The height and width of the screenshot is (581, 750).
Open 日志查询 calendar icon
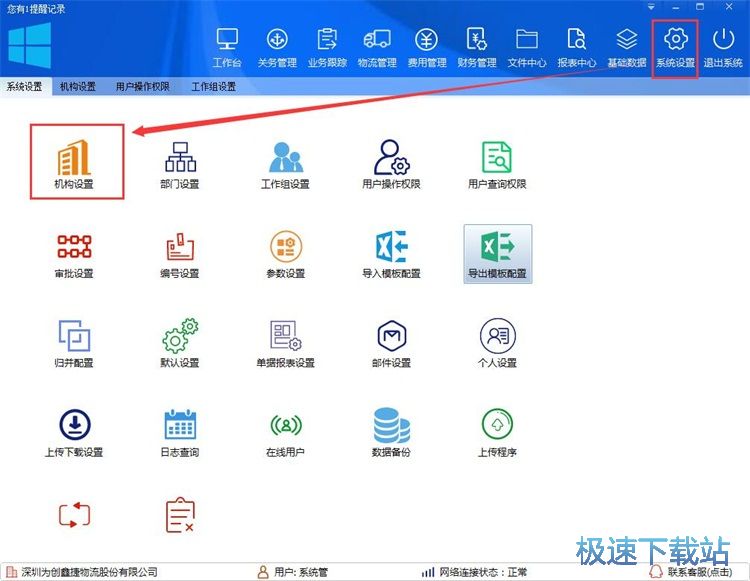click(180, 433)
